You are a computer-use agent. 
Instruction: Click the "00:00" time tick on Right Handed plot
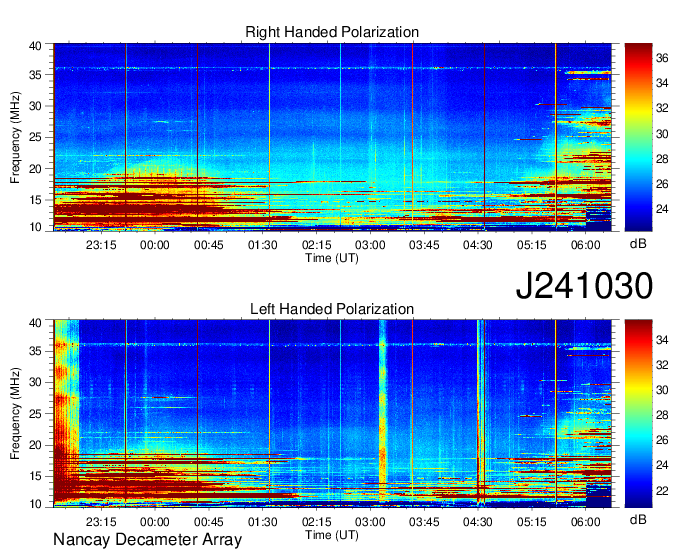tap(155, 245)
